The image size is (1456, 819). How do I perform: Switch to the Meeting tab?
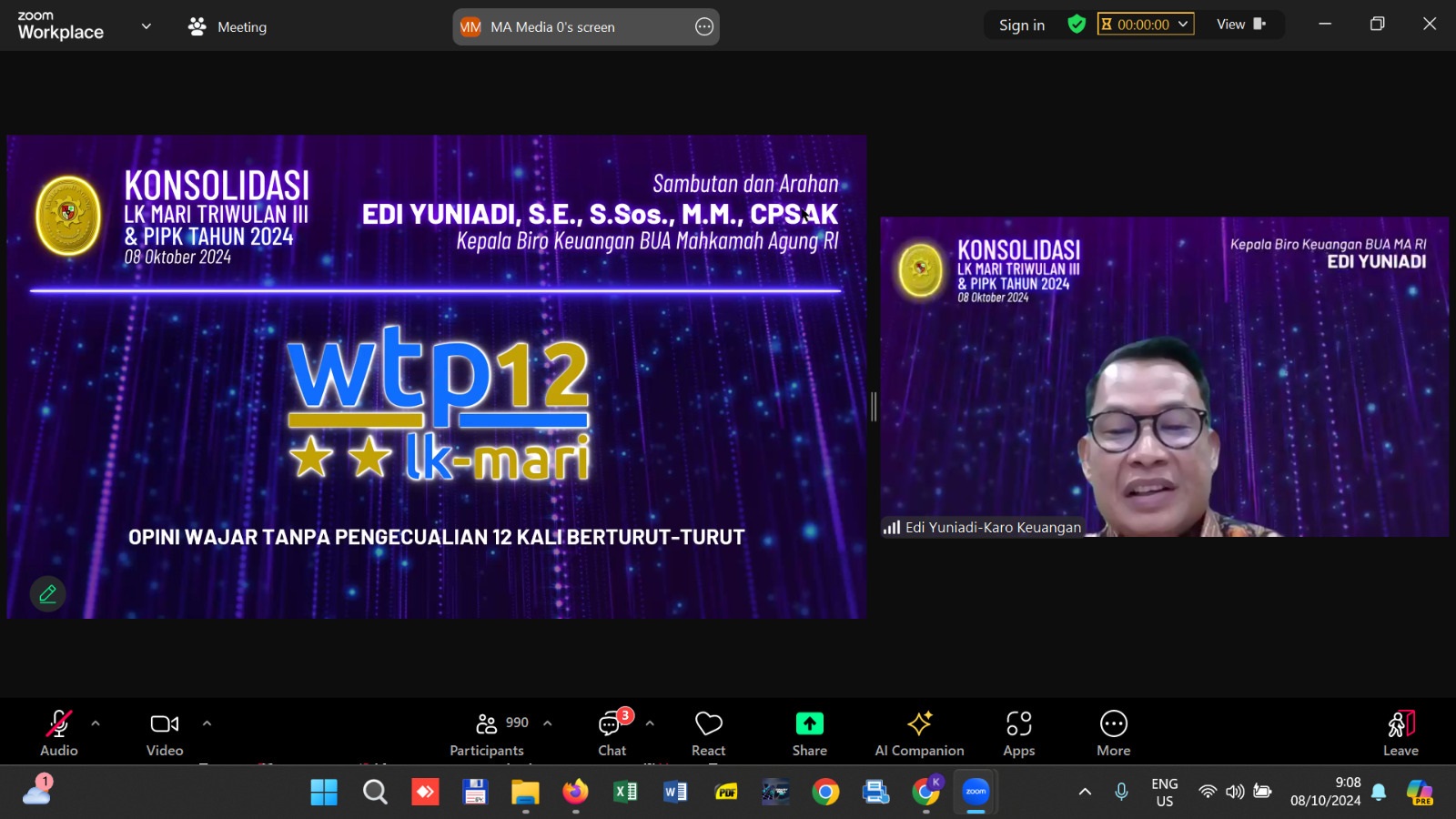tap(228, 27)
